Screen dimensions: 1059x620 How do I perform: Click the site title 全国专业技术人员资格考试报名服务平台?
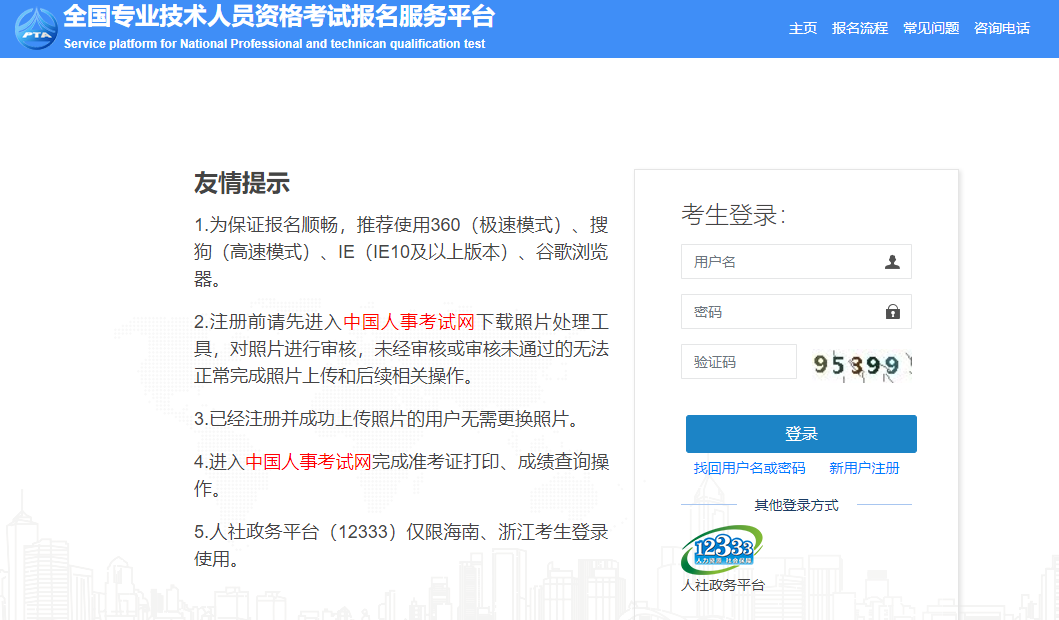coord(279,17)
